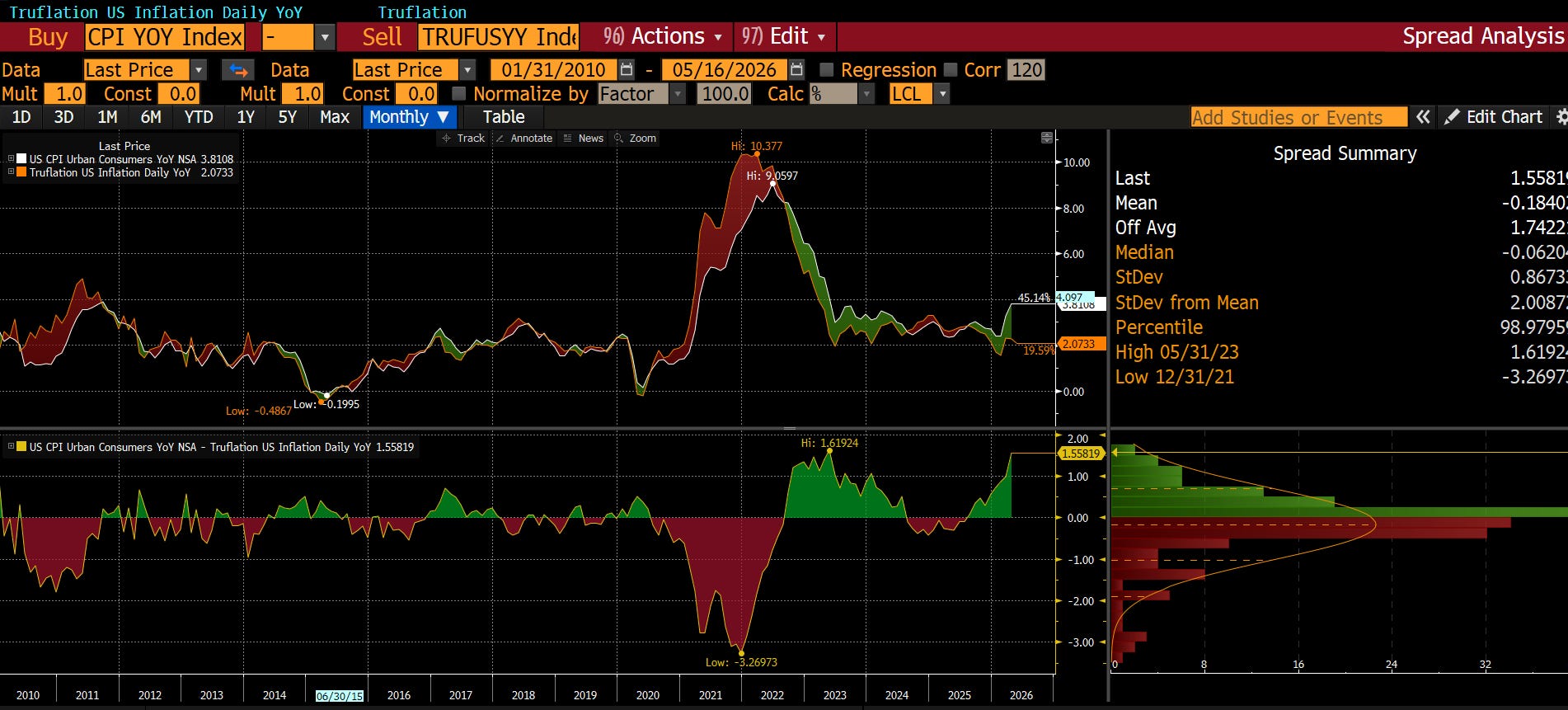Toggle the Normalize by checkbox

459,94
